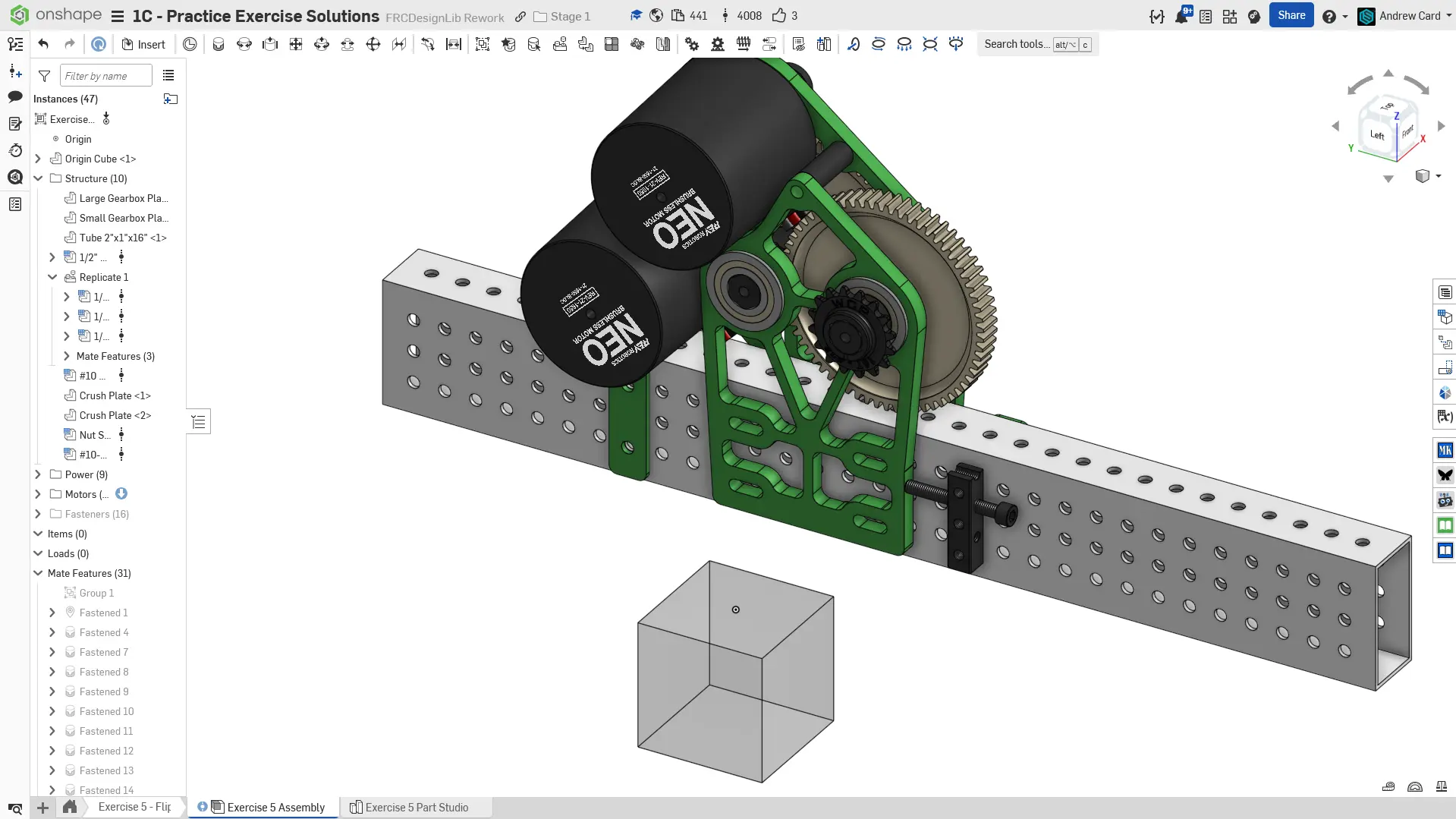This screenshot has height=819, width=1456.
Task: Click the undo arrow in the toolbar
Action: coord(43,44)
